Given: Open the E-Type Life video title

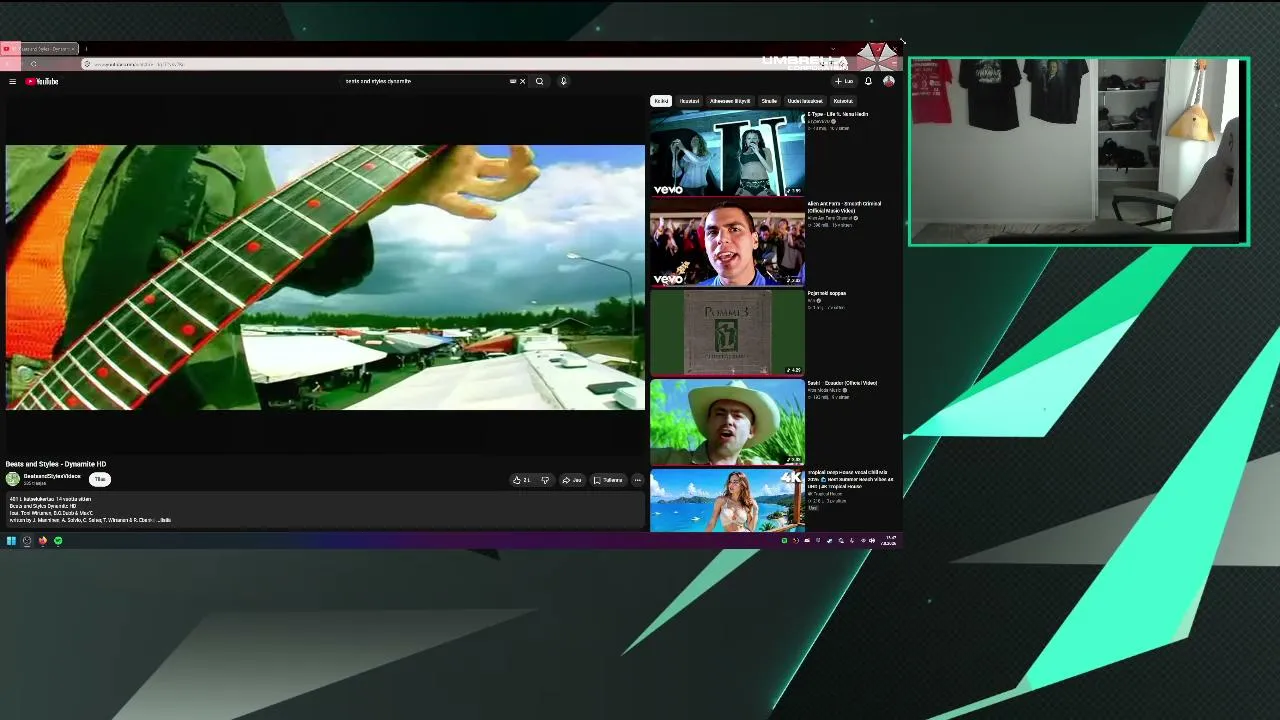Looking at the screenshot, I should click(838, 114).
